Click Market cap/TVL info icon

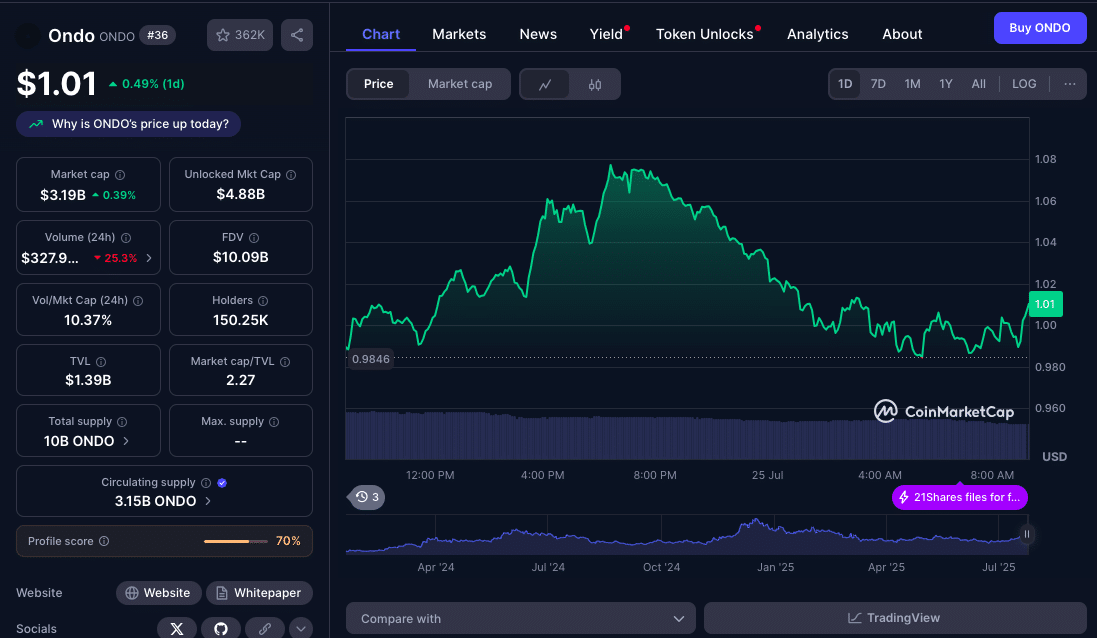285,362
